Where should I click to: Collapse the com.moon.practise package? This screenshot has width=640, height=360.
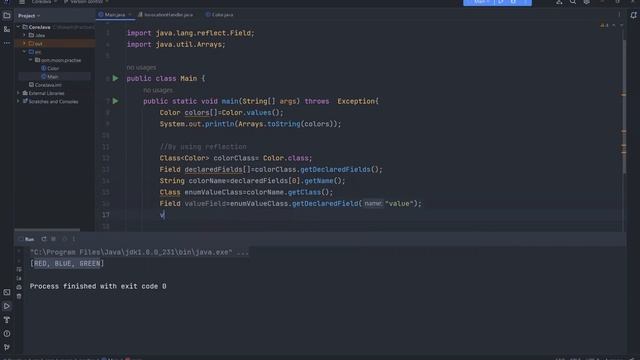(31, 60)
